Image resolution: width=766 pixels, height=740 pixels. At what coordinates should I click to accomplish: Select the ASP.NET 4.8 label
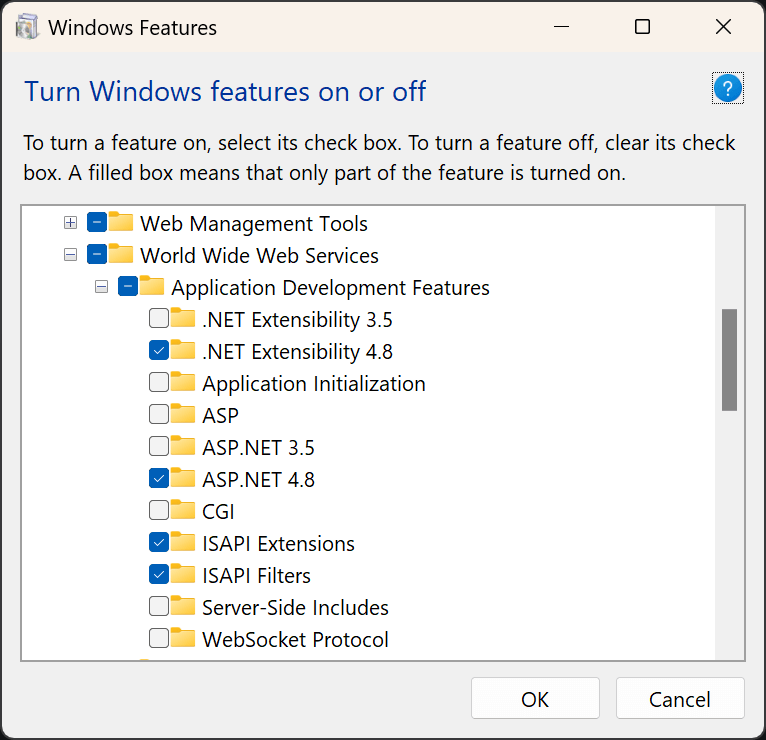point(258,480)
